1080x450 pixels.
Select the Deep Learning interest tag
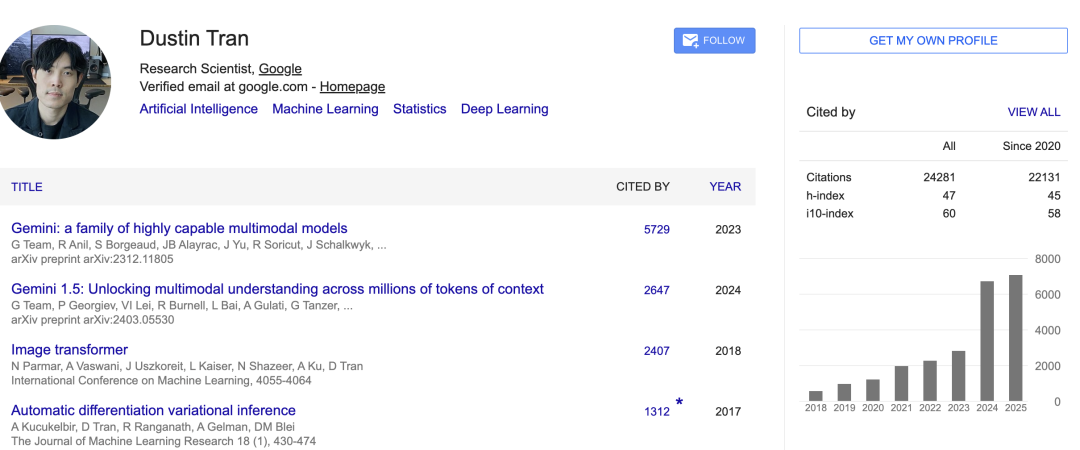coord(504,109)
